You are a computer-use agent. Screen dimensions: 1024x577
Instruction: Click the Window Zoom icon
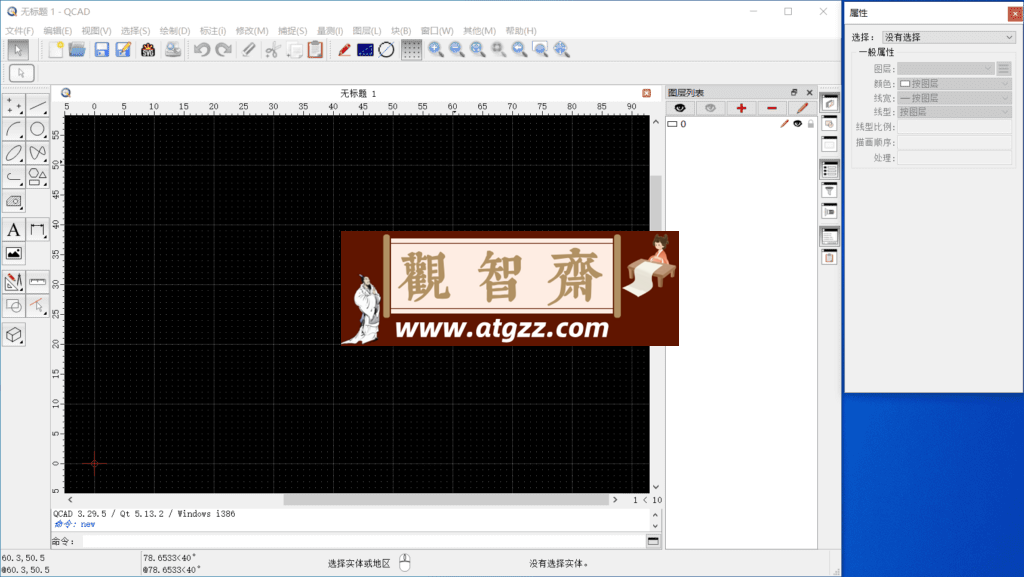540,50
